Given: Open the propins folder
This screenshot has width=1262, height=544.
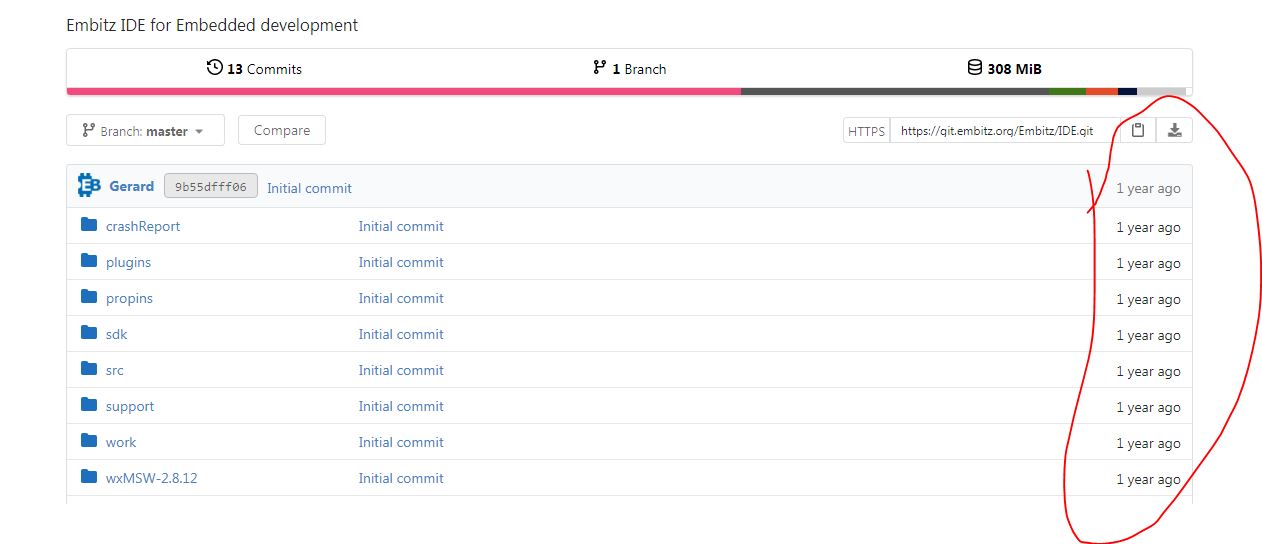Looking at the screenshot, I should pyautogui.click(x=129, y=298).
